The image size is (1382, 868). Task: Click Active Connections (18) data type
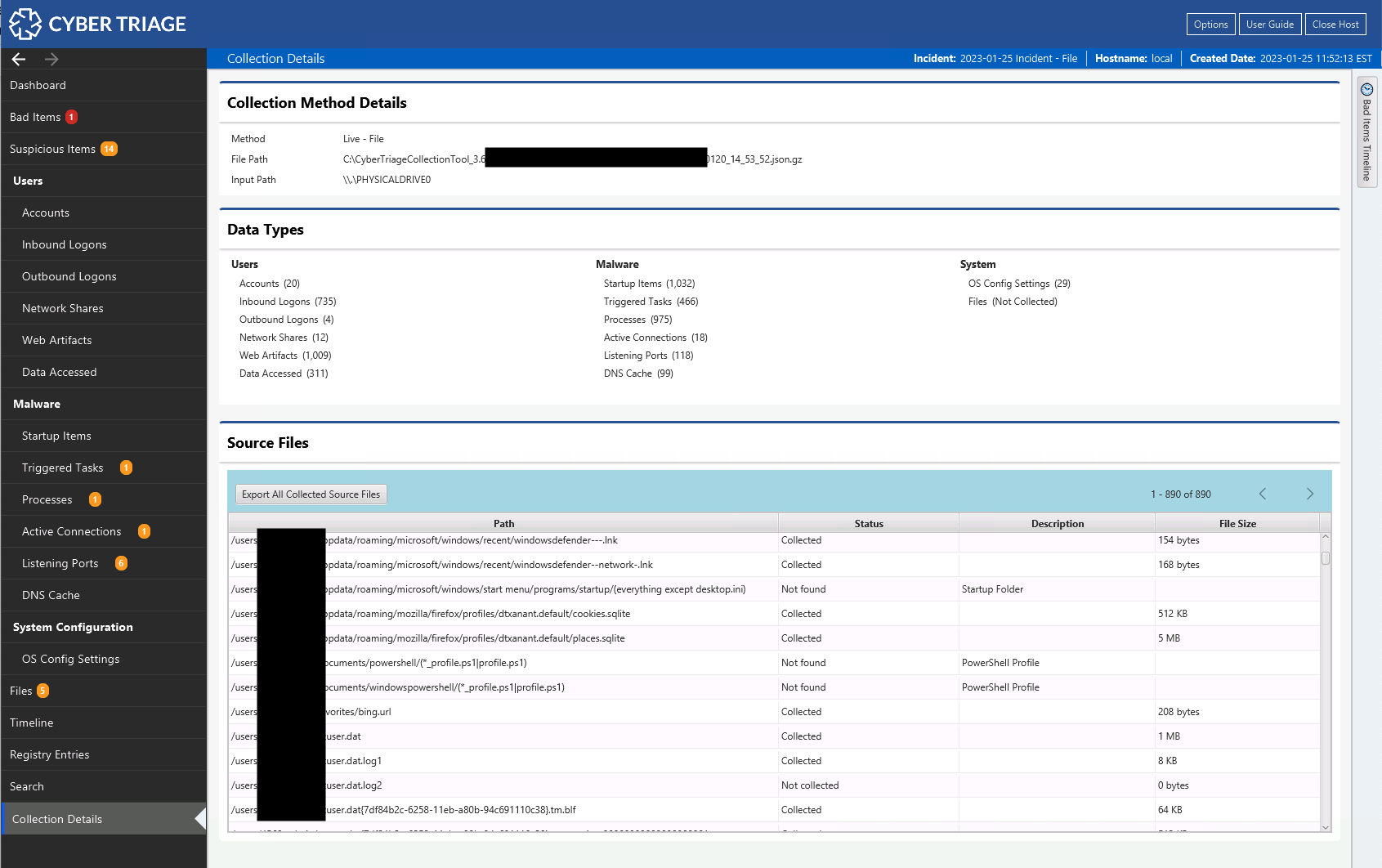[x=655, y=338]
